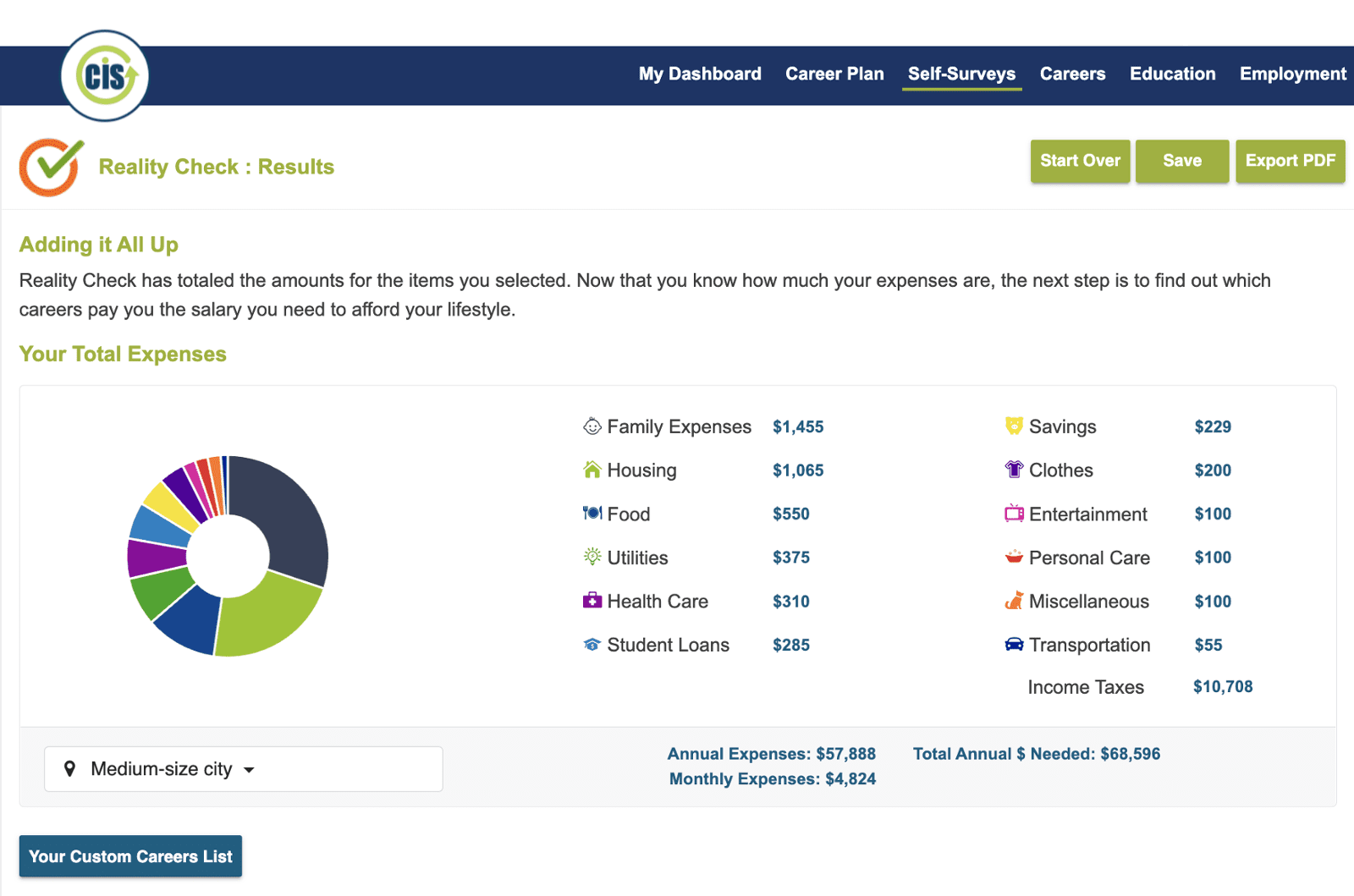Click the green Housing house icon
The height and width of the screenshot is (896, 1354).
coord(592,470)
